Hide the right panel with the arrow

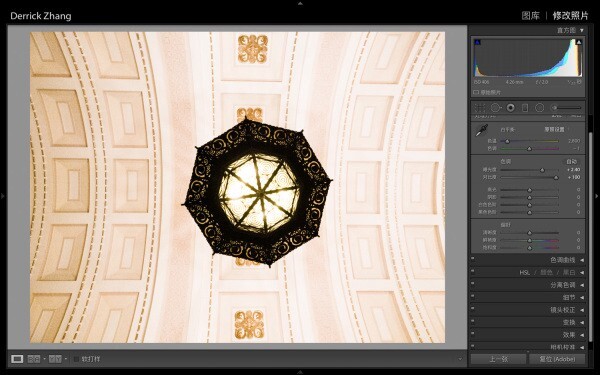[x=597, y=196]
